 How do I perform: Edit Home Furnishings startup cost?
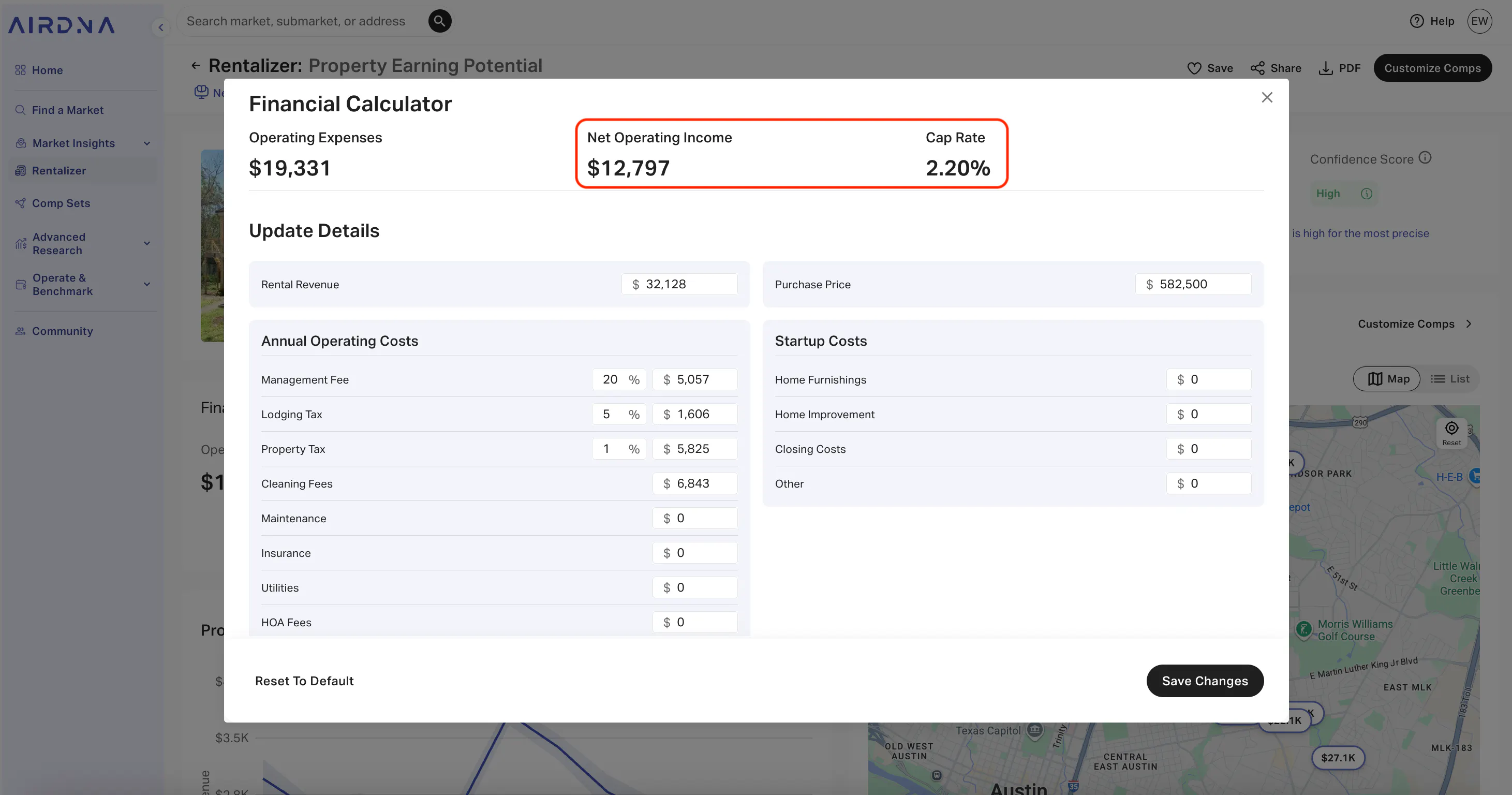point(1209,380)
